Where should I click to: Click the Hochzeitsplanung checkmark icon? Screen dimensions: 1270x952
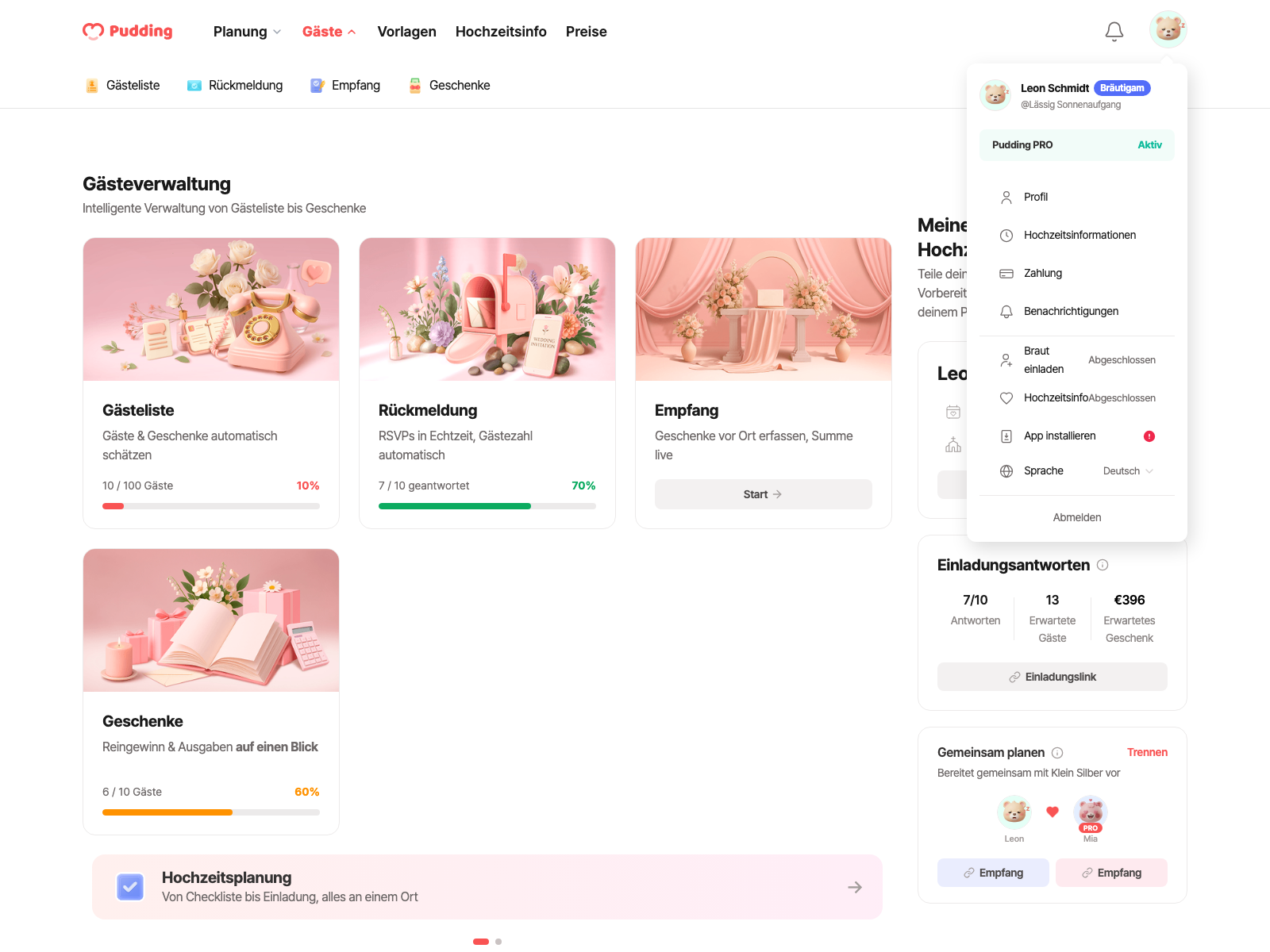pos(130,887)
